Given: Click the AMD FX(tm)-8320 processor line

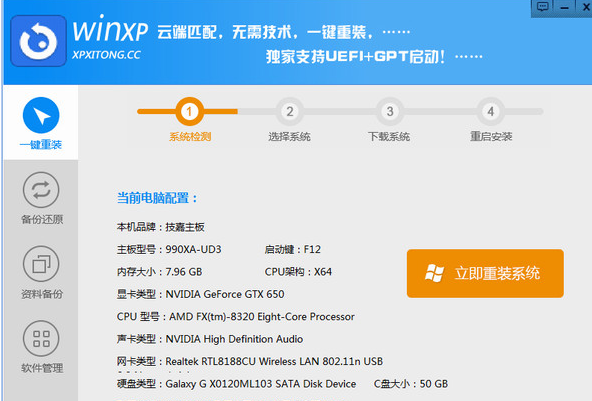Looking at the screenshot, I should pos(236,316).
